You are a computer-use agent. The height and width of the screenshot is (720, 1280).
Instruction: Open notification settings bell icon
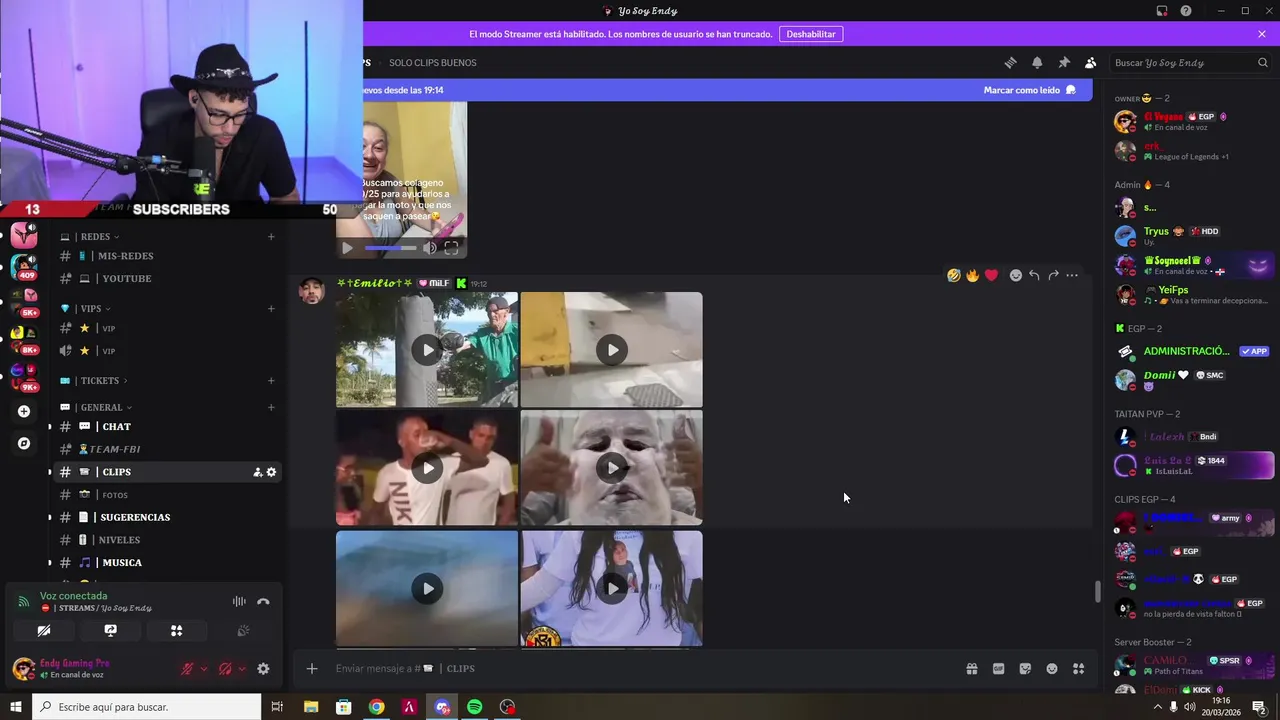[x=1037, y=62]
